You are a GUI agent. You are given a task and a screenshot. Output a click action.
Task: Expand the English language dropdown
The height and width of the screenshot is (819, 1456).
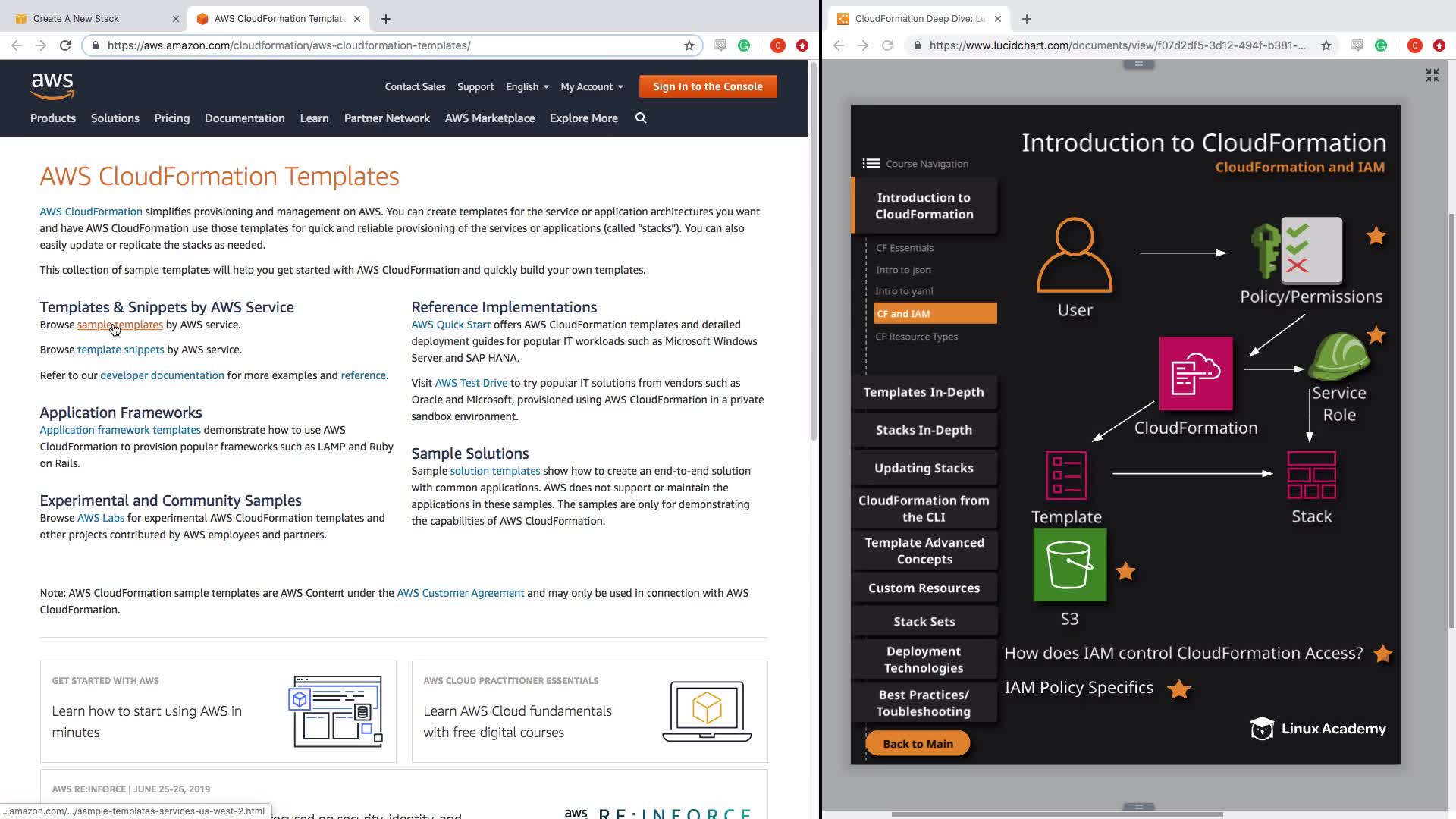click(527, 86)
